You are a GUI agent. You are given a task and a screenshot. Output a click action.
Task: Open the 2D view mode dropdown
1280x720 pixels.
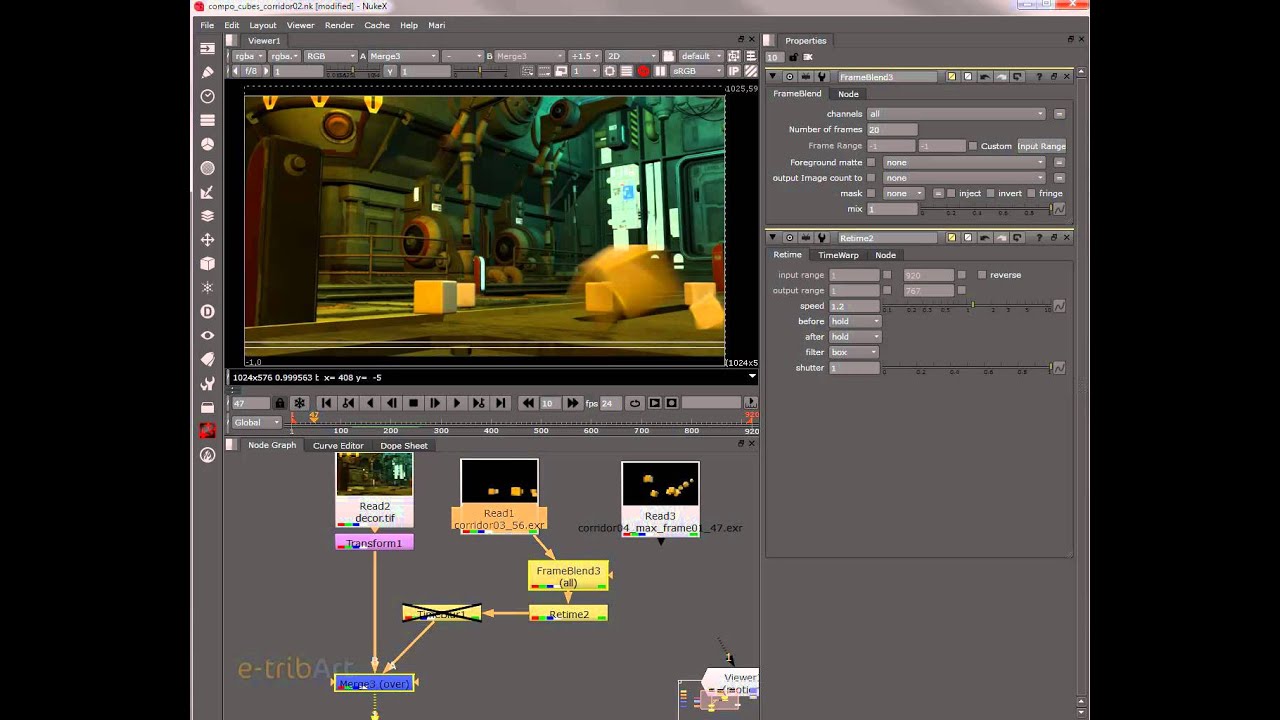tap(631, 56)
